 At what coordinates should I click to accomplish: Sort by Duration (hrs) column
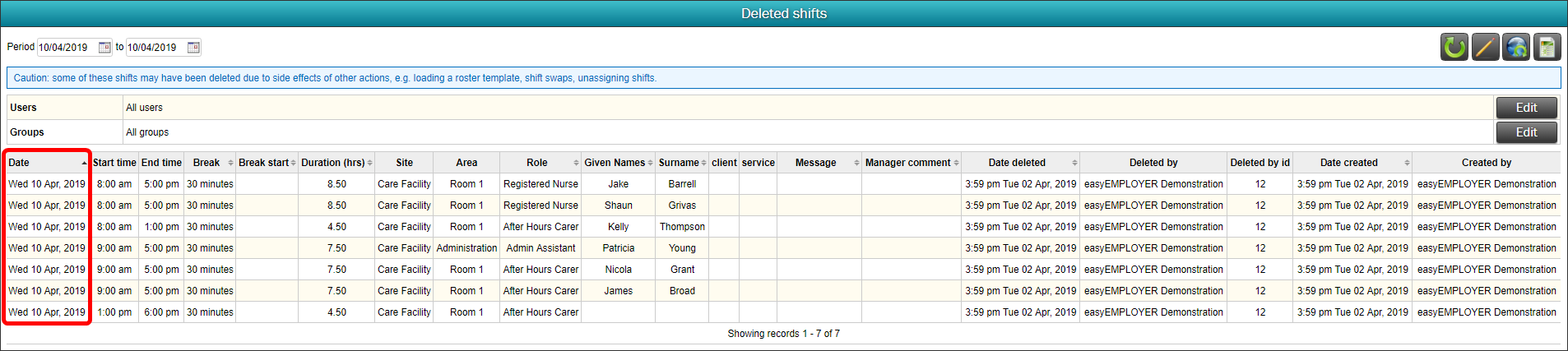tap(336, 163)
